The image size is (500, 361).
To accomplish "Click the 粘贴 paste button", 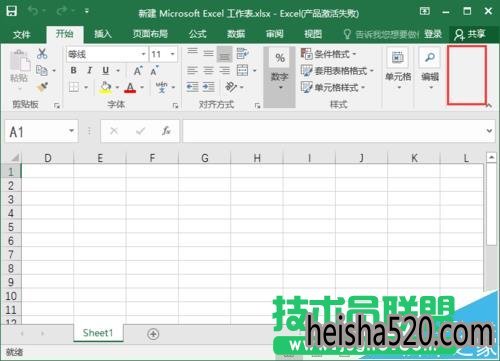I will point(19,70).
